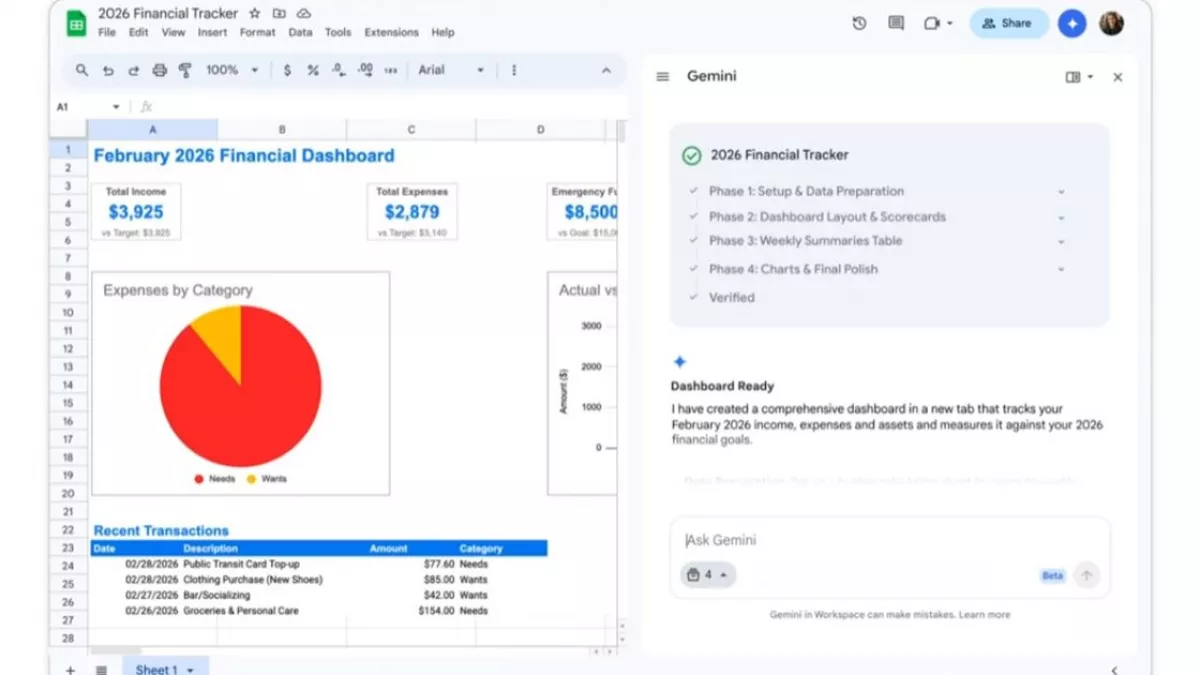The height and width of the screenshot is (675, 1200).
Task: Select the paint format tool
Action: click(x=185, y=70)
